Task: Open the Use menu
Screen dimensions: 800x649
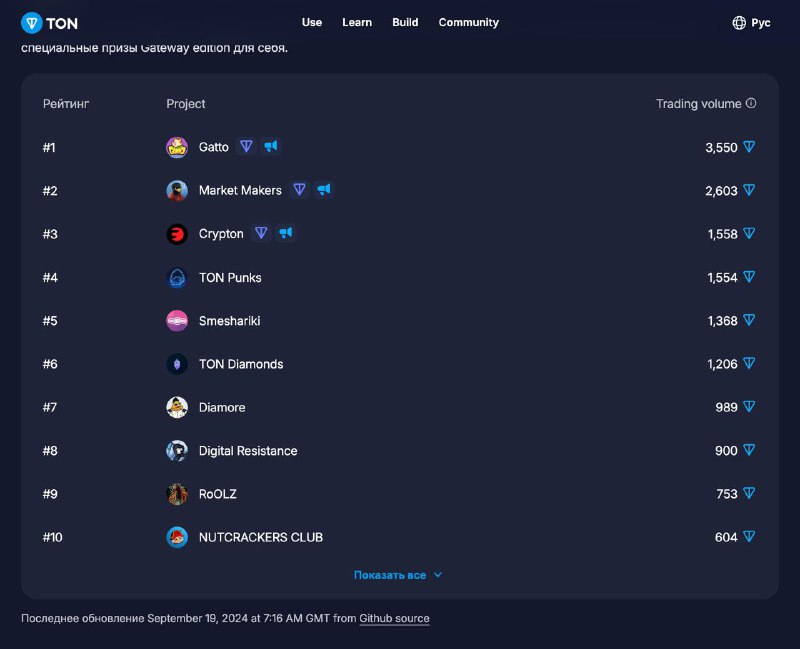Action: (x=312, y=22)
